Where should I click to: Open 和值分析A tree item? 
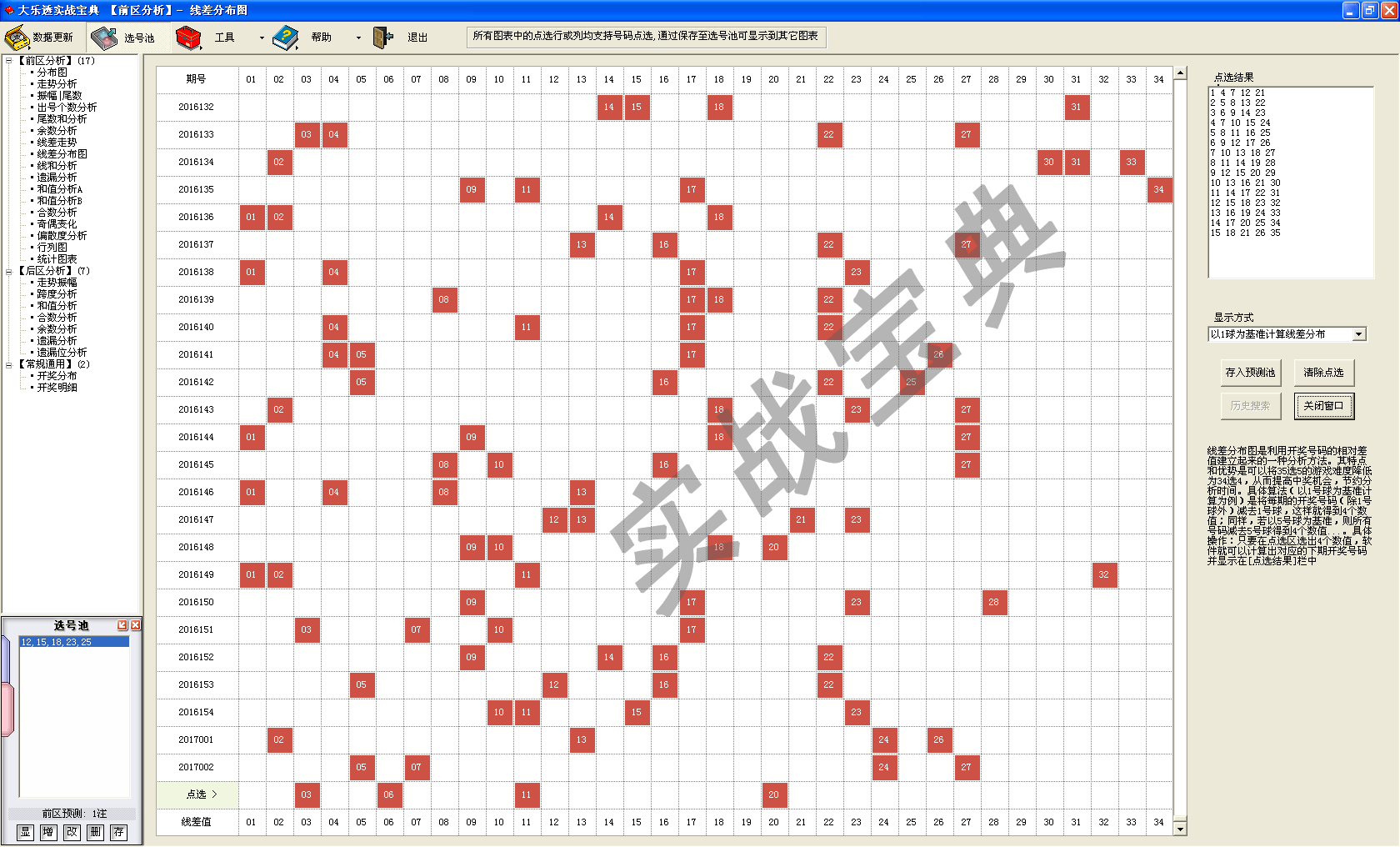pos(59,189)
